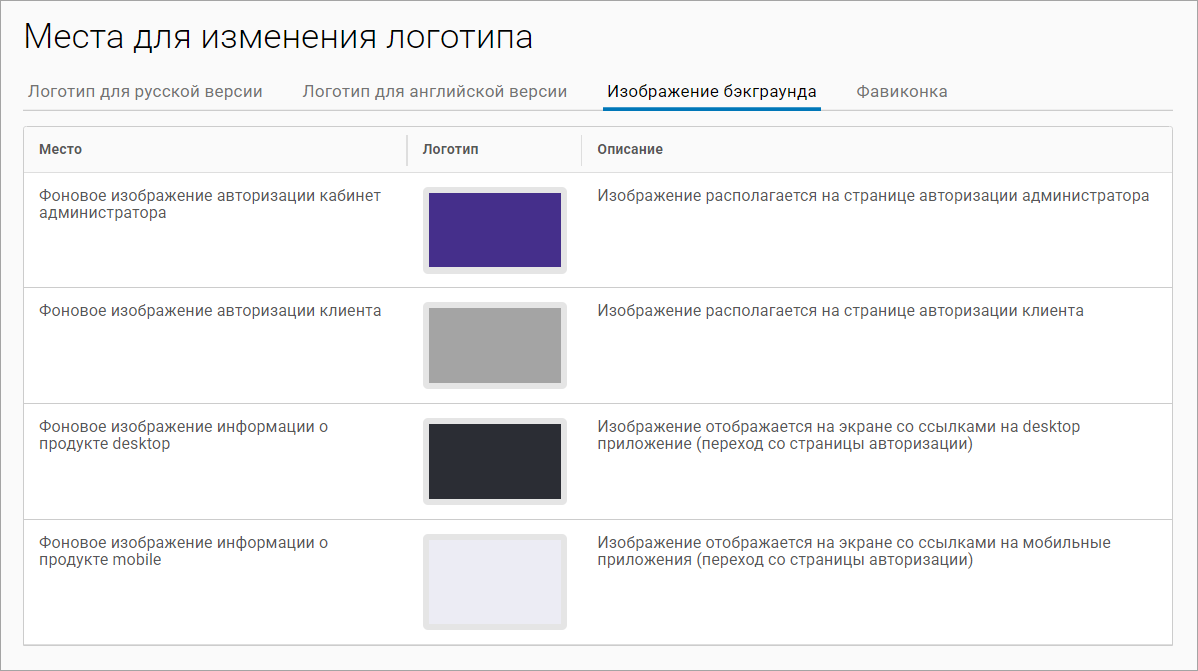Click 'Фоновое изображение информации о продукте mobile' name

(183, 551)
